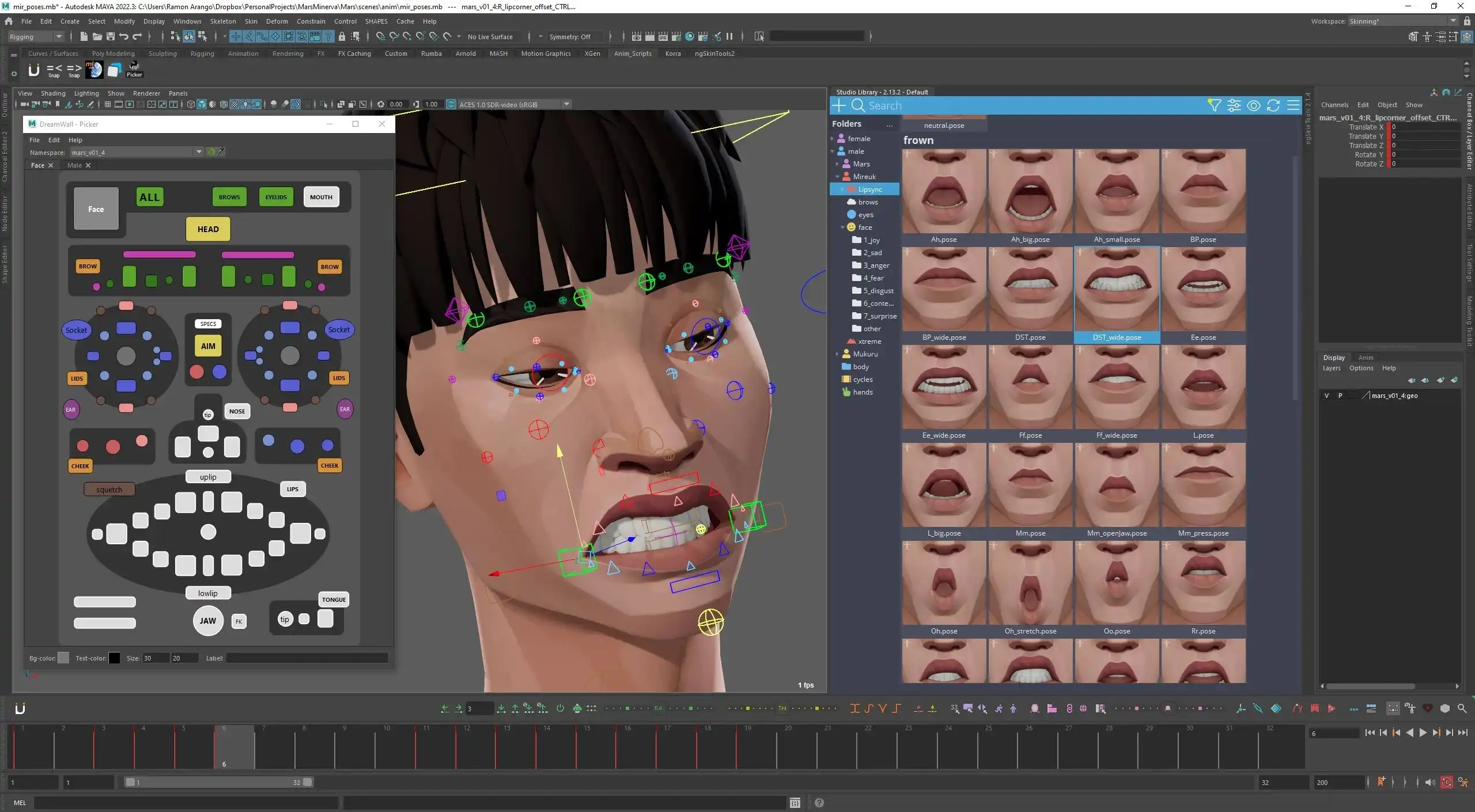
Task: Open the Skeleton menu
Action: click(x=222, y=21)
